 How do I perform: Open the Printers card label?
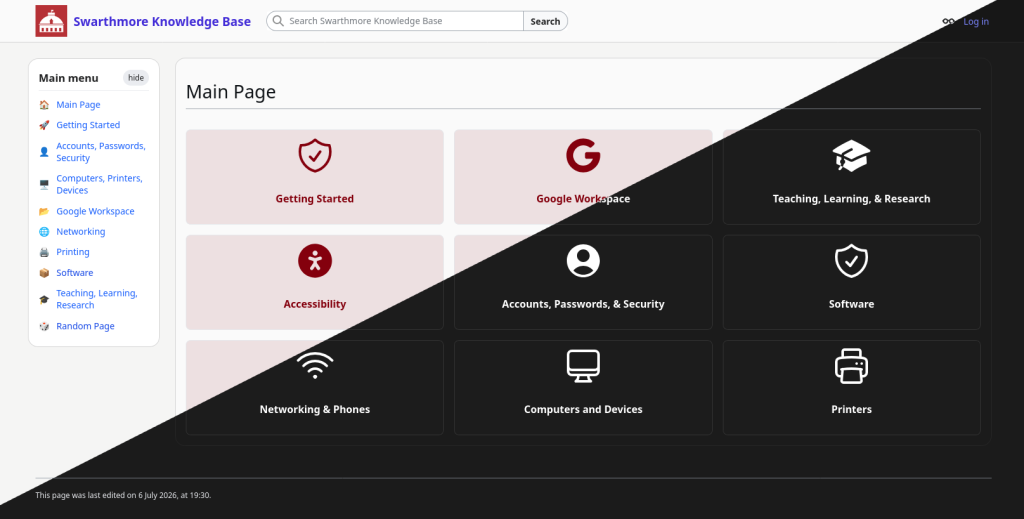coord(852,409)
